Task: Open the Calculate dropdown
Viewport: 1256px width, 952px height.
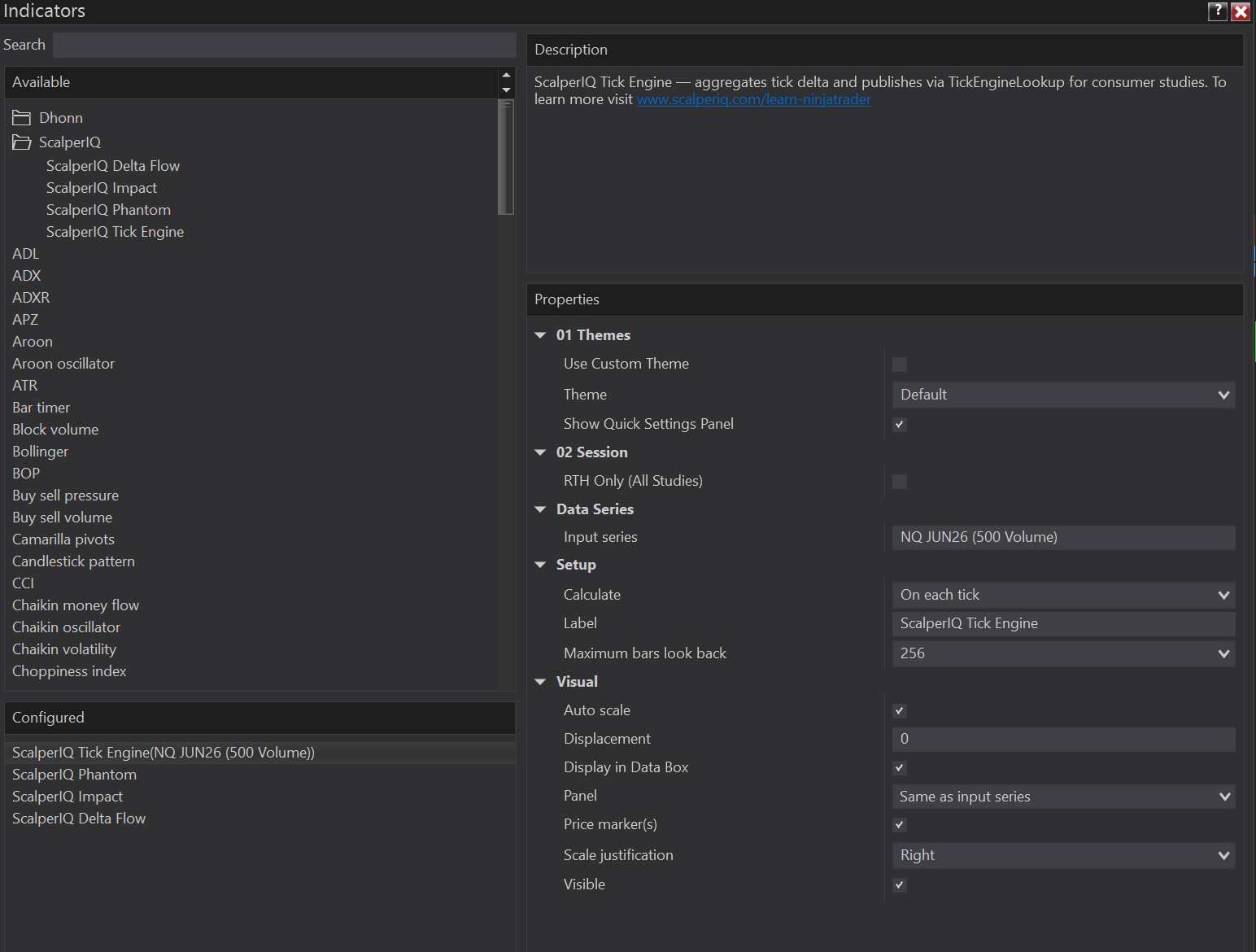Action: pos(1063,595)
